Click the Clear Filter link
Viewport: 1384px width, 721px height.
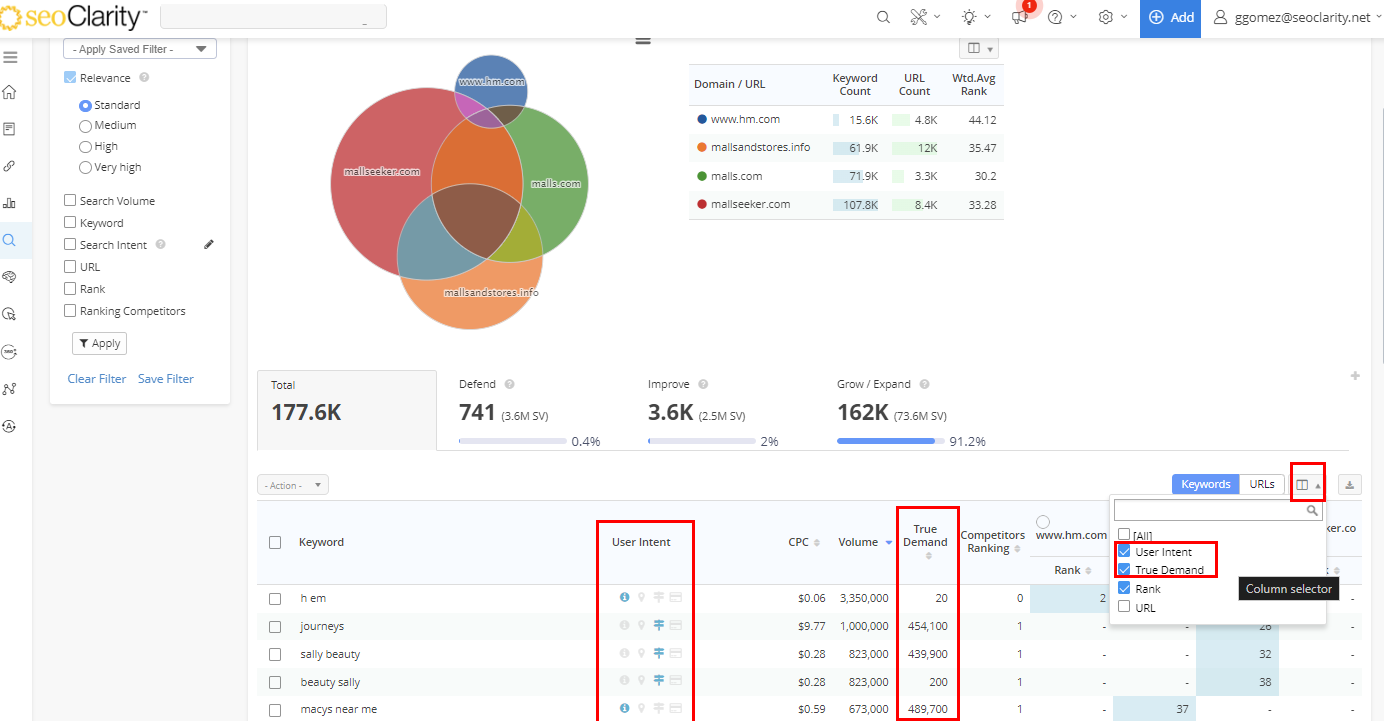(x=97, y=379)
